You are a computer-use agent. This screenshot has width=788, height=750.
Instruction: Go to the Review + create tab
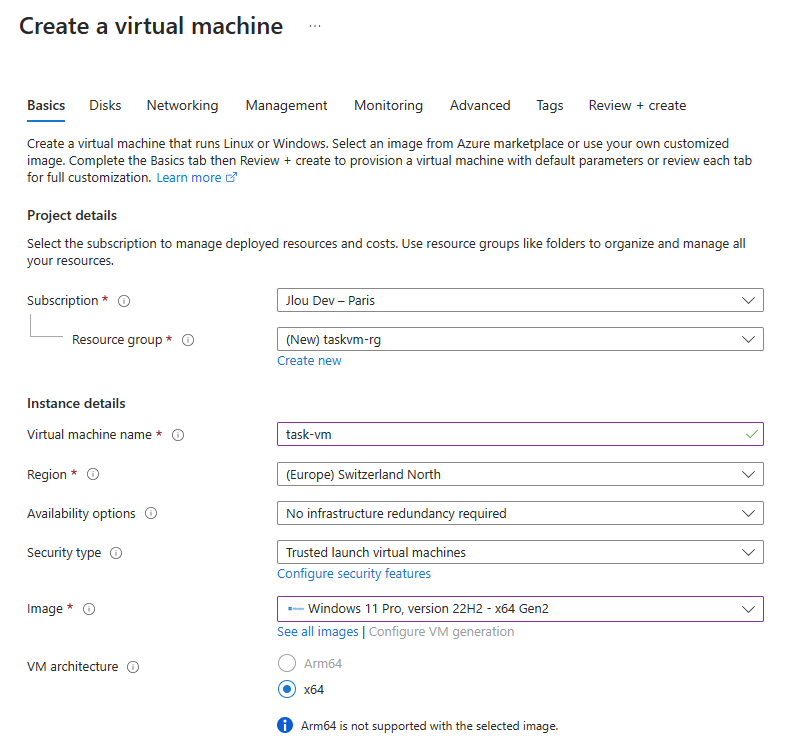pos(637,106)
